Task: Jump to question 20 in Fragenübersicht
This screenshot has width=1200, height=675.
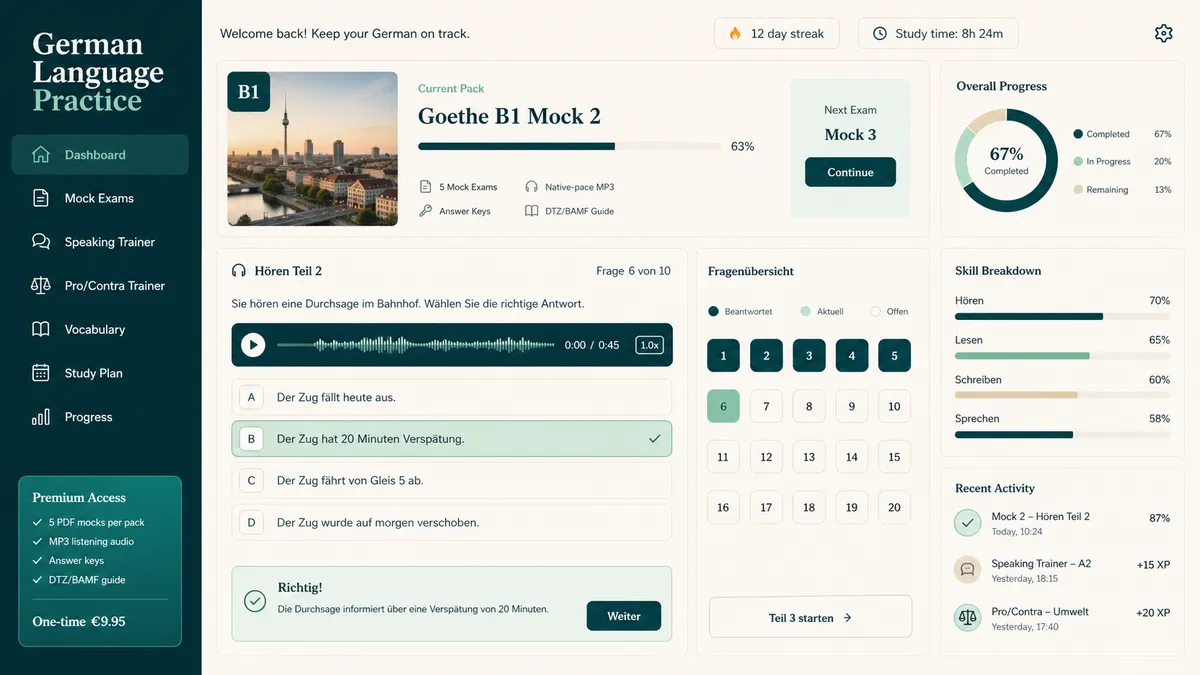Action: pyautogui.click(x=894, y=507)
